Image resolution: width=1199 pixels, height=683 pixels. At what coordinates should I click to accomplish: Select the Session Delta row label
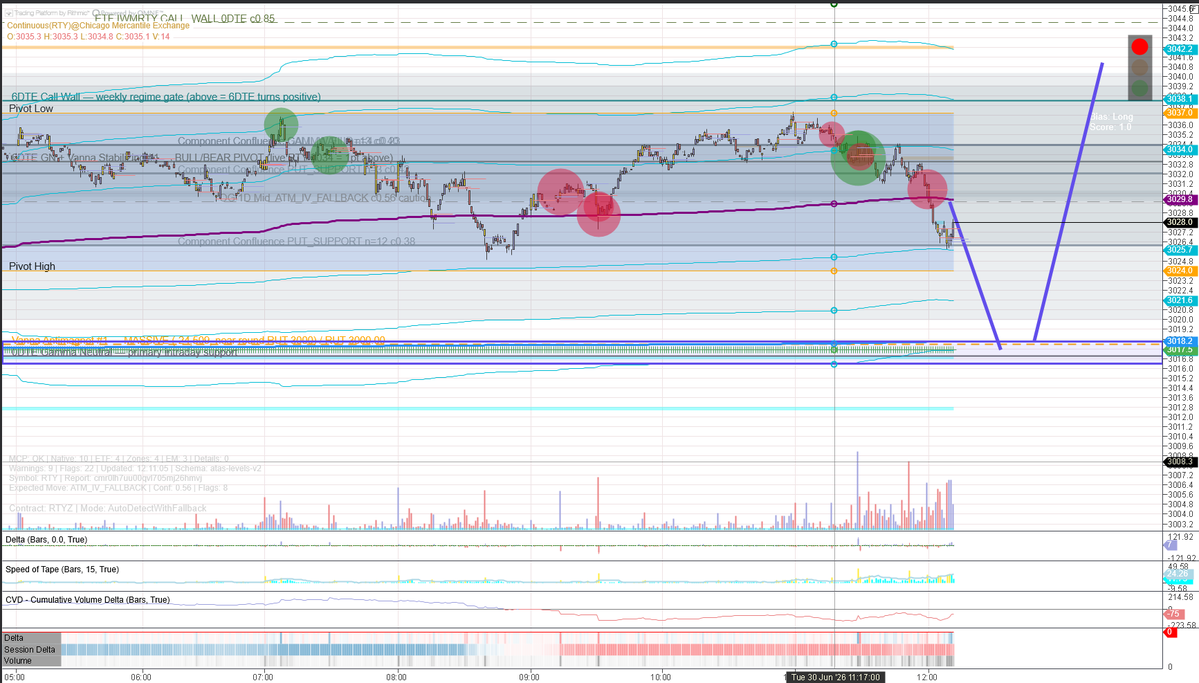tap(30, 649)
